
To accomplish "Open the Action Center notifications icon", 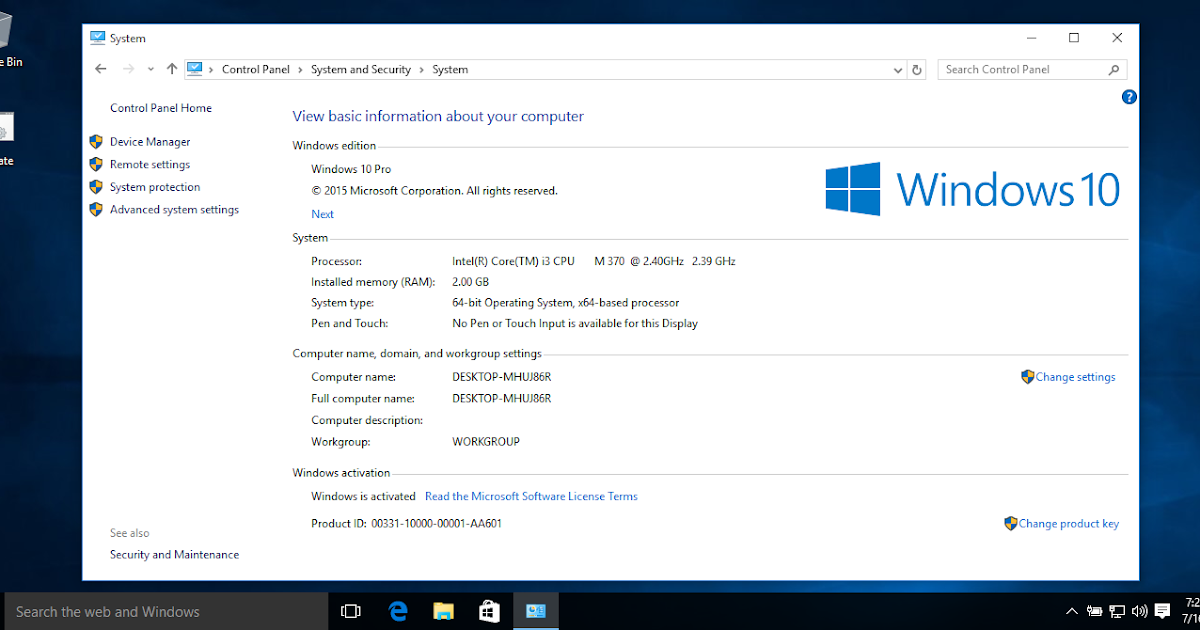I will [x=1162, y=611].
